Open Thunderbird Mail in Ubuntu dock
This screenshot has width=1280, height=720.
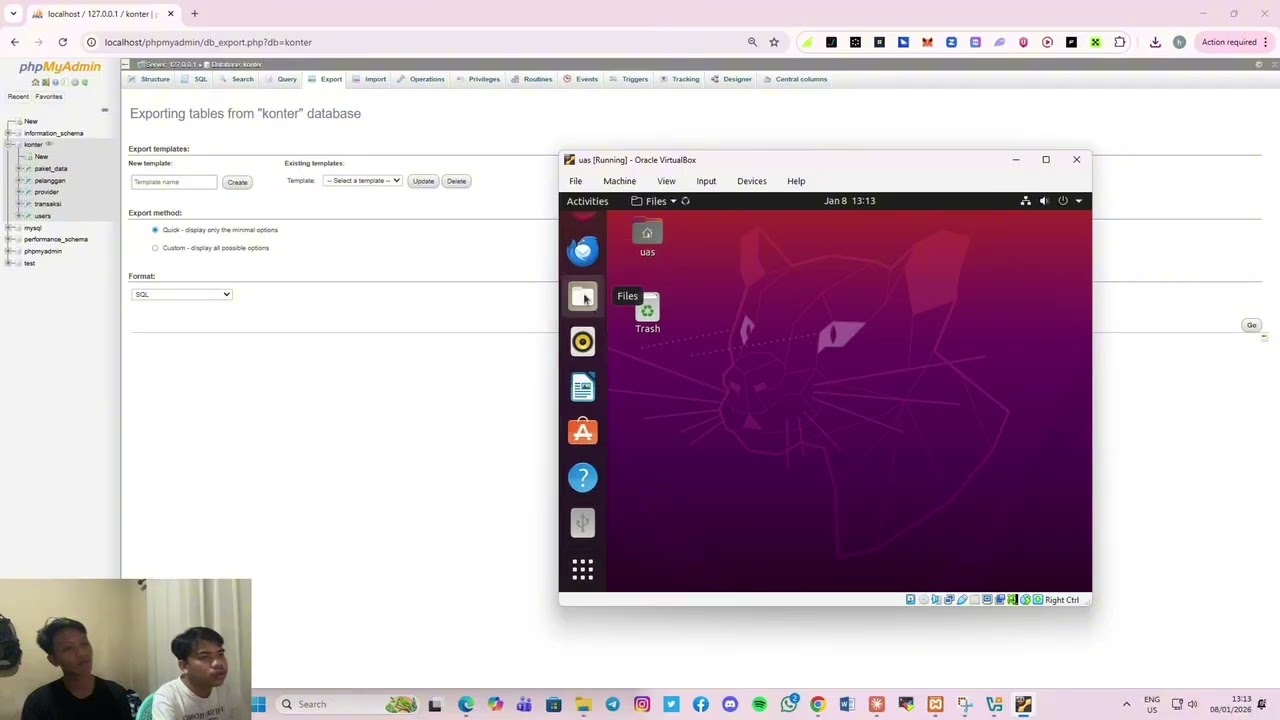583,251
